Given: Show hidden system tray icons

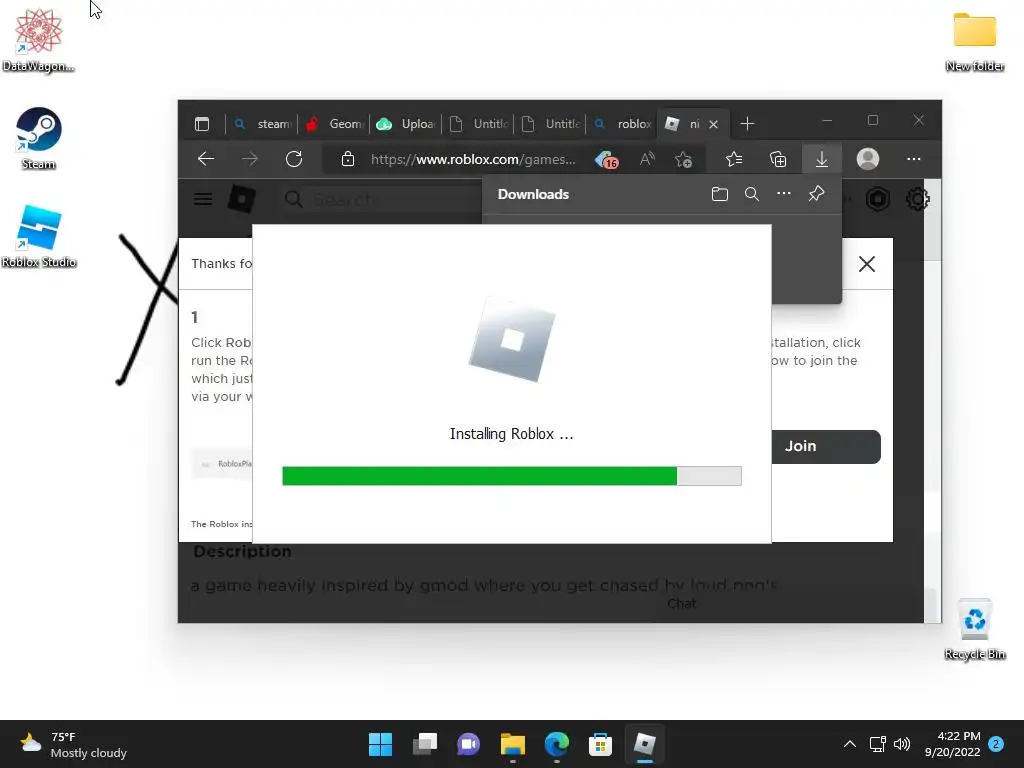Looking at the screenshot, I should (850, 744).
